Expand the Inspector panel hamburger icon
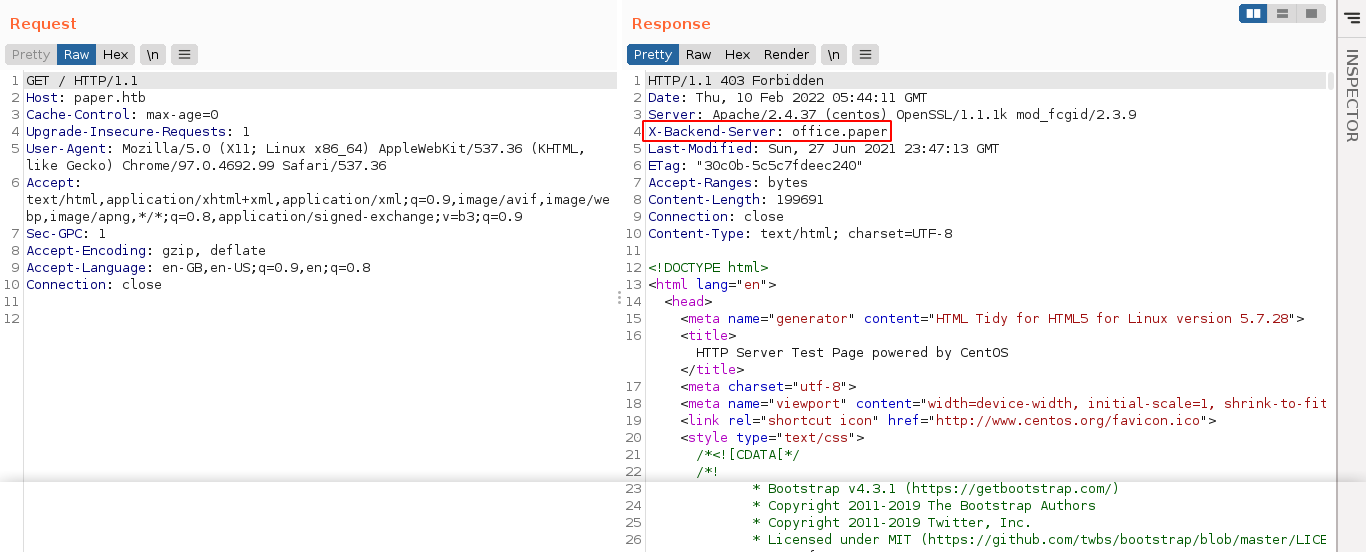The width and height of the screenshot is (1366, 552). tap(1352, 16)
